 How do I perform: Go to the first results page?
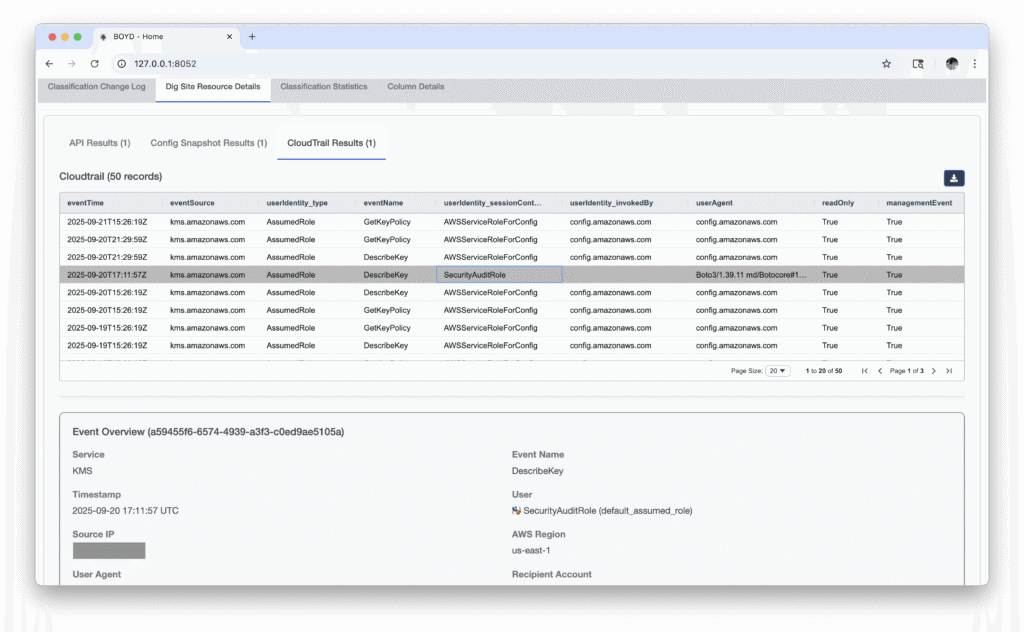(865, 371)
